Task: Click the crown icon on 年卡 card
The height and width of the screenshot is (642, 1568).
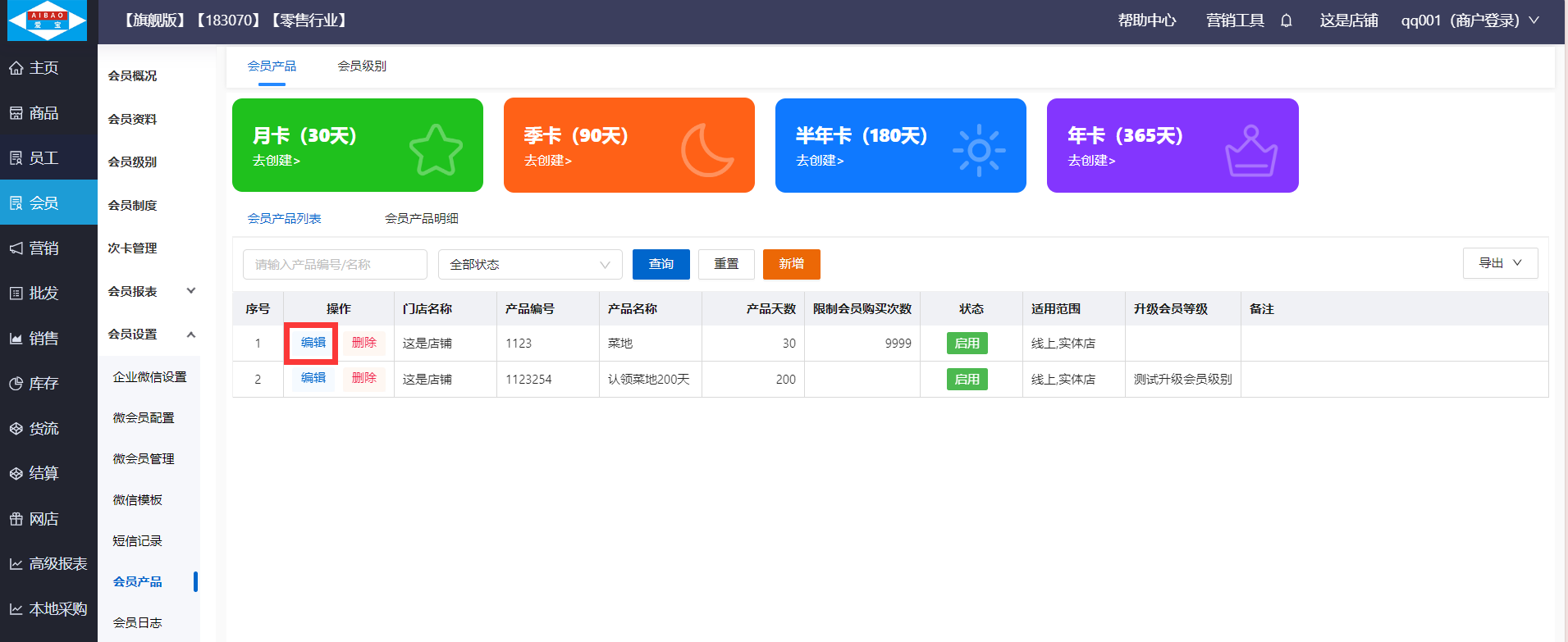Action: [1250, 151]
